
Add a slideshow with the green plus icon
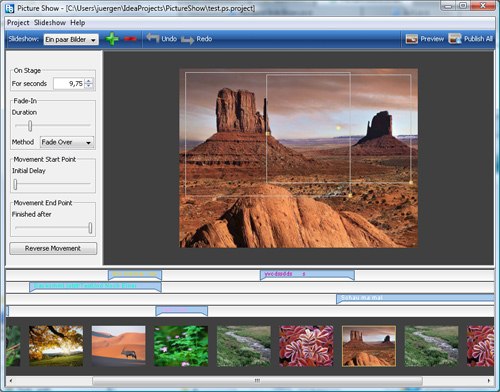tap(112, 39)
